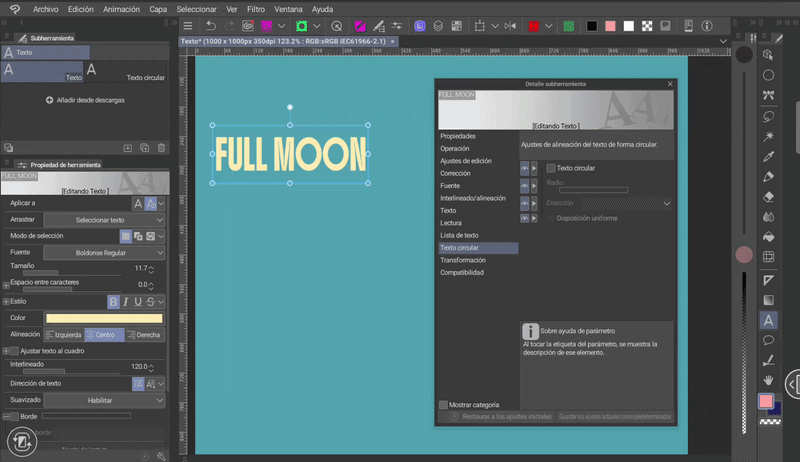Select the Hand move tool
The image size is (800, 462).
click(768, 380)
